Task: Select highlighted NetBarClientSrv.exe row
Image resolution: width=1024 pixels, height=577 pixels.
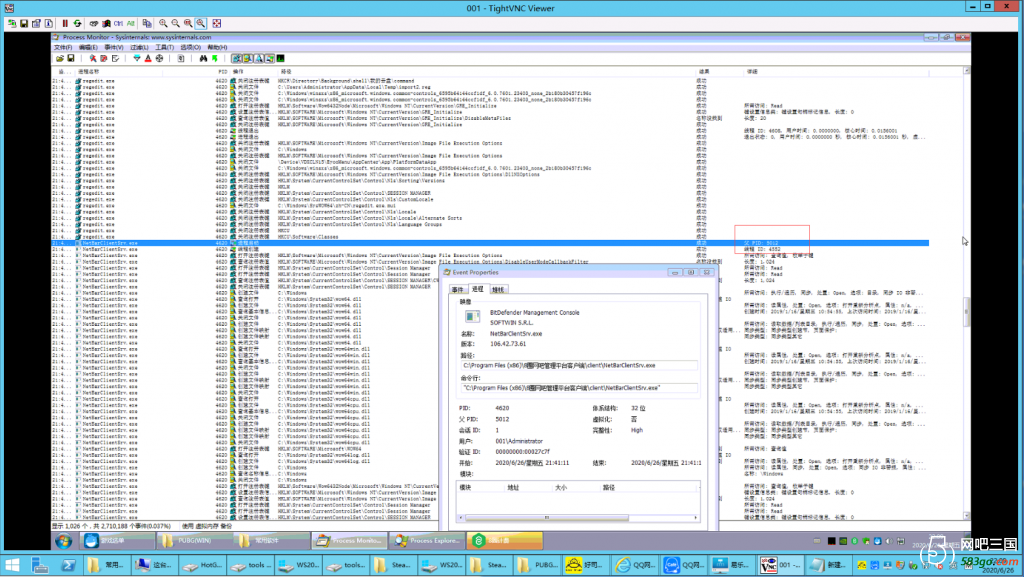Action: tap(490, 243)
